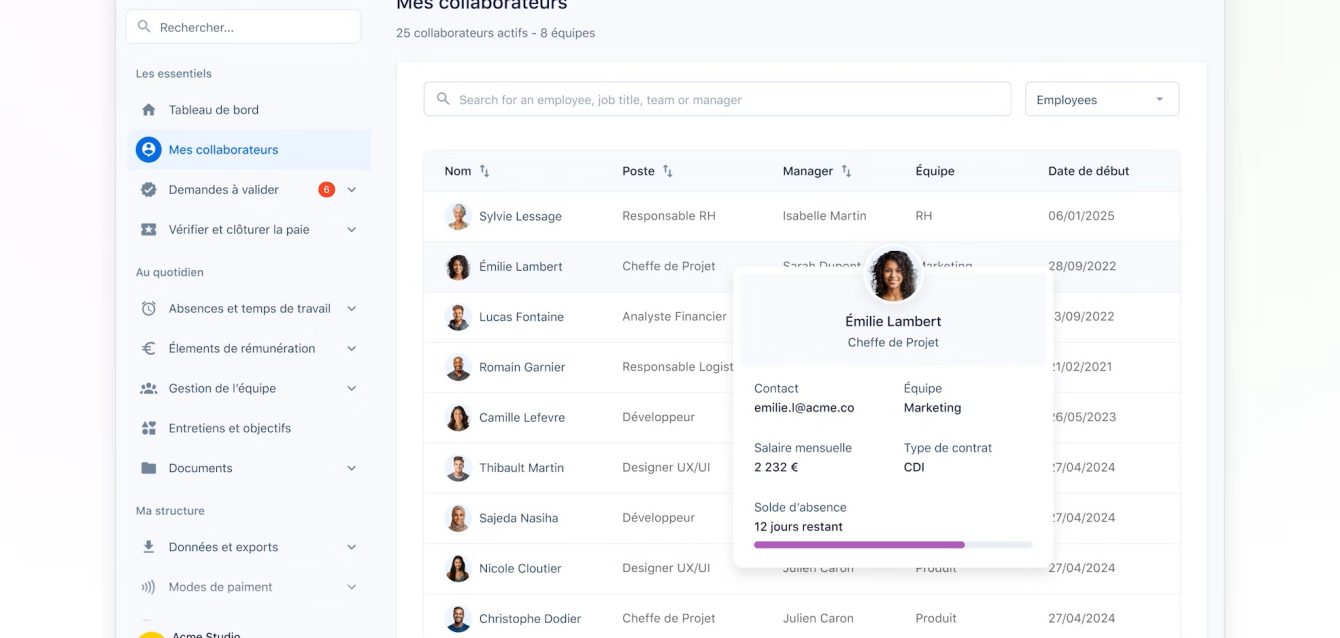
Task: Click the Tableau de bord home icon
Action: [149, 110]
